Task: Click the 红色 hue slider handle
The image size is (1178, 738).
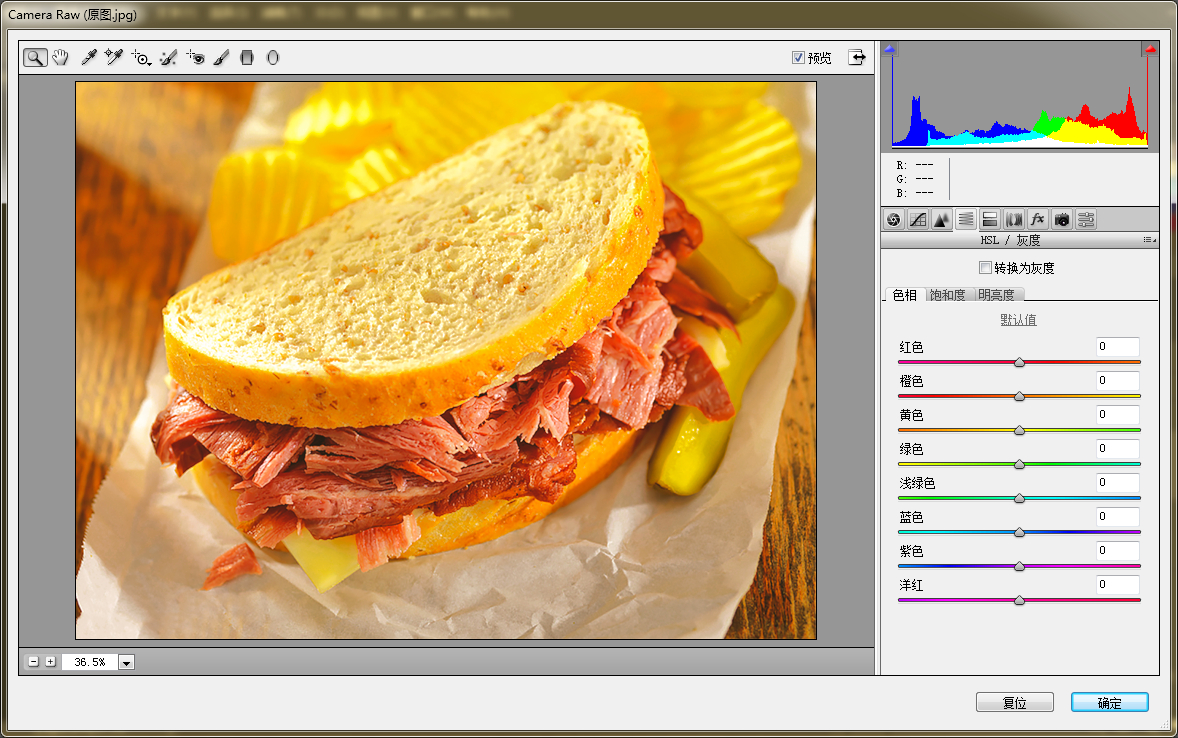Action: point(1019,362)
